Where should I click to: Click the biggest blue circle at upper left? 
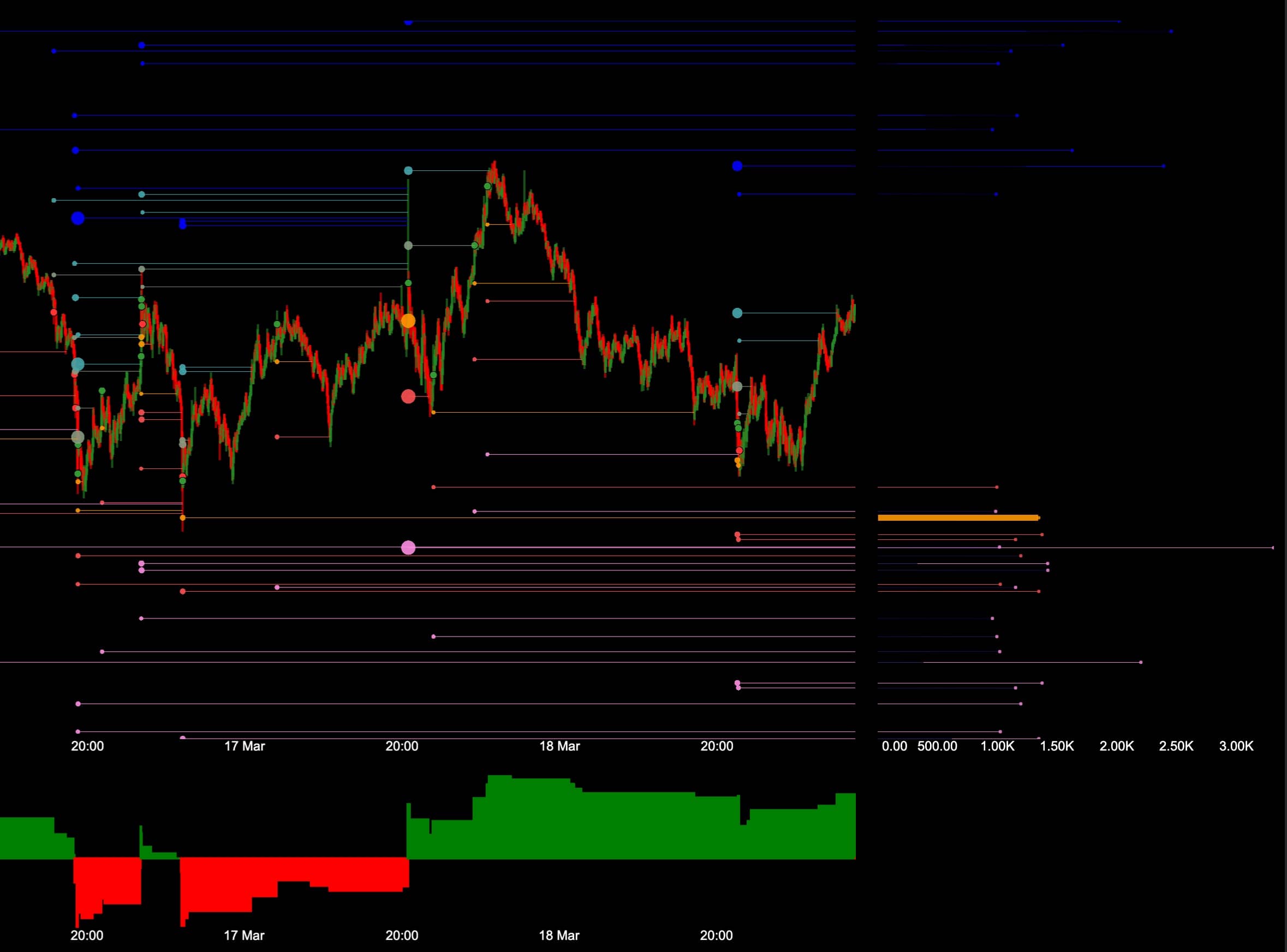pyautogui.click(x=78, y=218)
